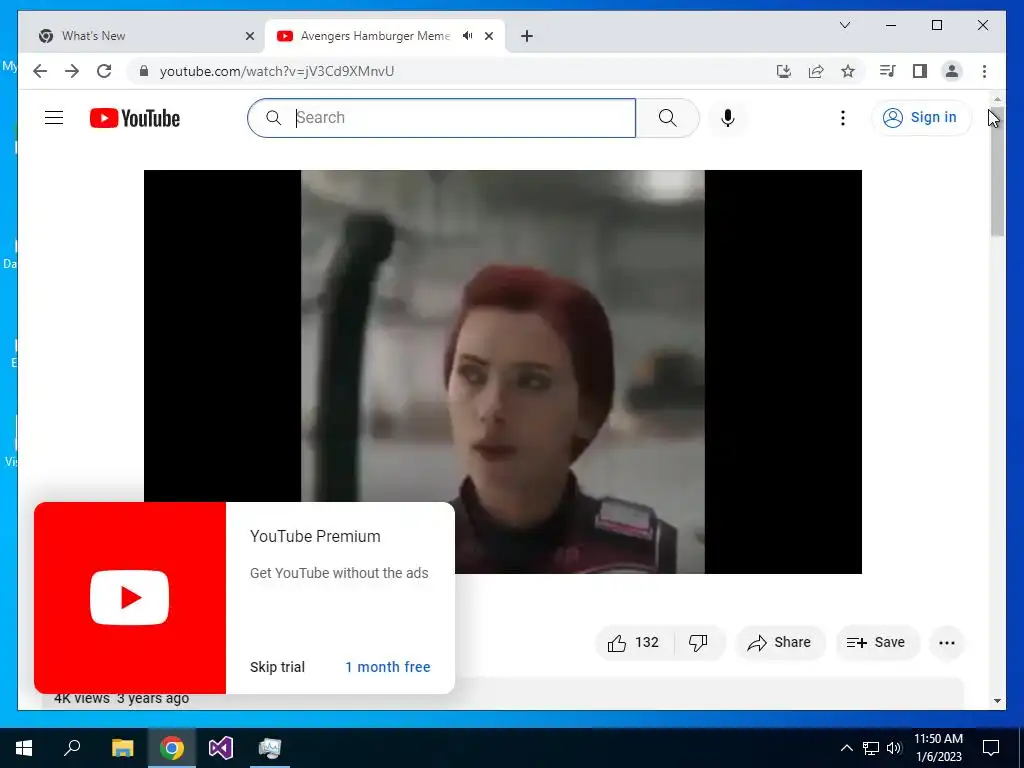The height and width of the screenshot is (768, 1024).
Task: Close the What's New tab
Action: (249, 36)
